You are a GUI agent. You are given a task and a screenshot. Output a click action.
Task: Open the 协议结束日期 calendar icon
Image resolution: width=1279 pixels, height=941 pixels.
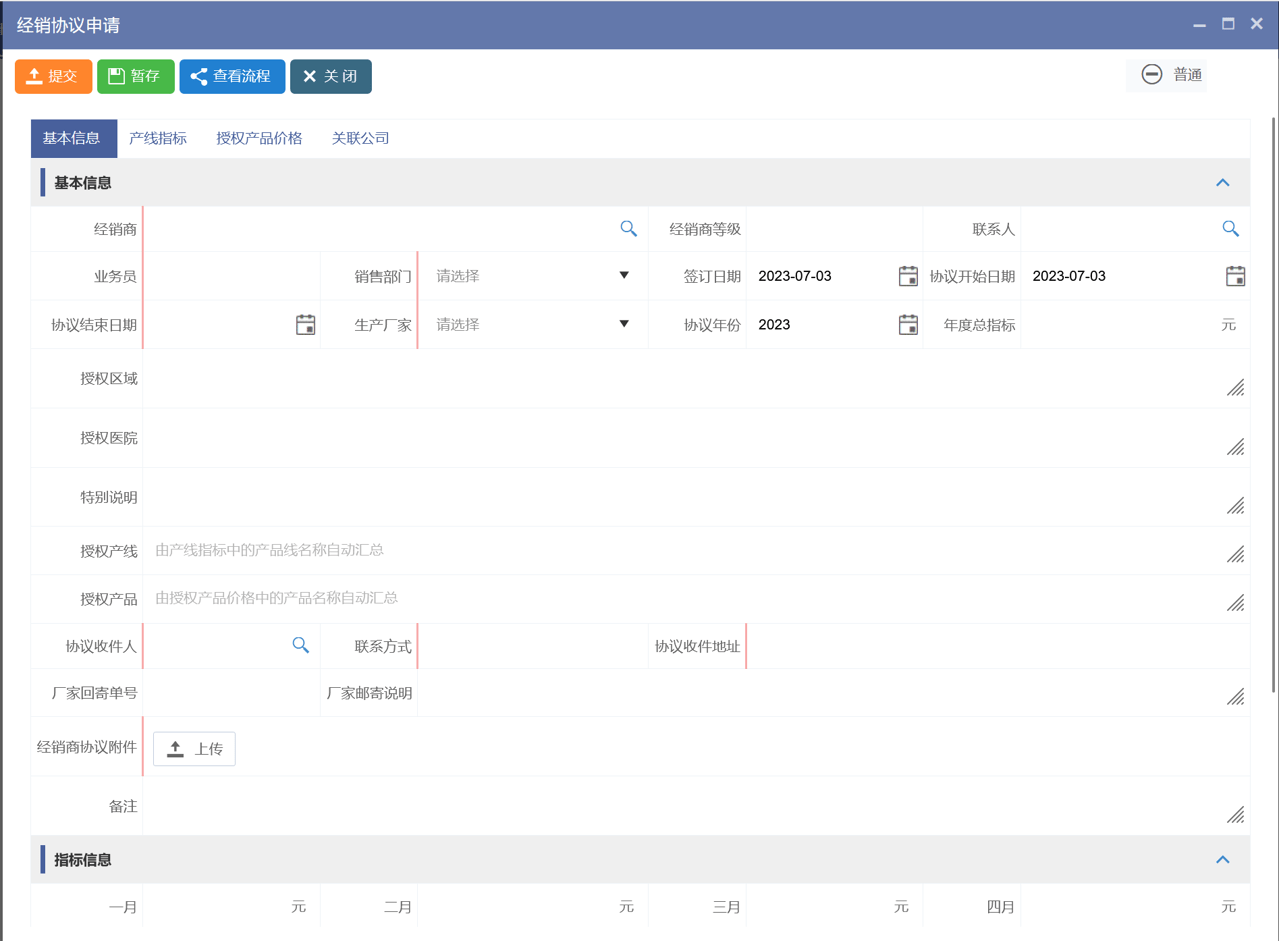(x=305, y=325)
